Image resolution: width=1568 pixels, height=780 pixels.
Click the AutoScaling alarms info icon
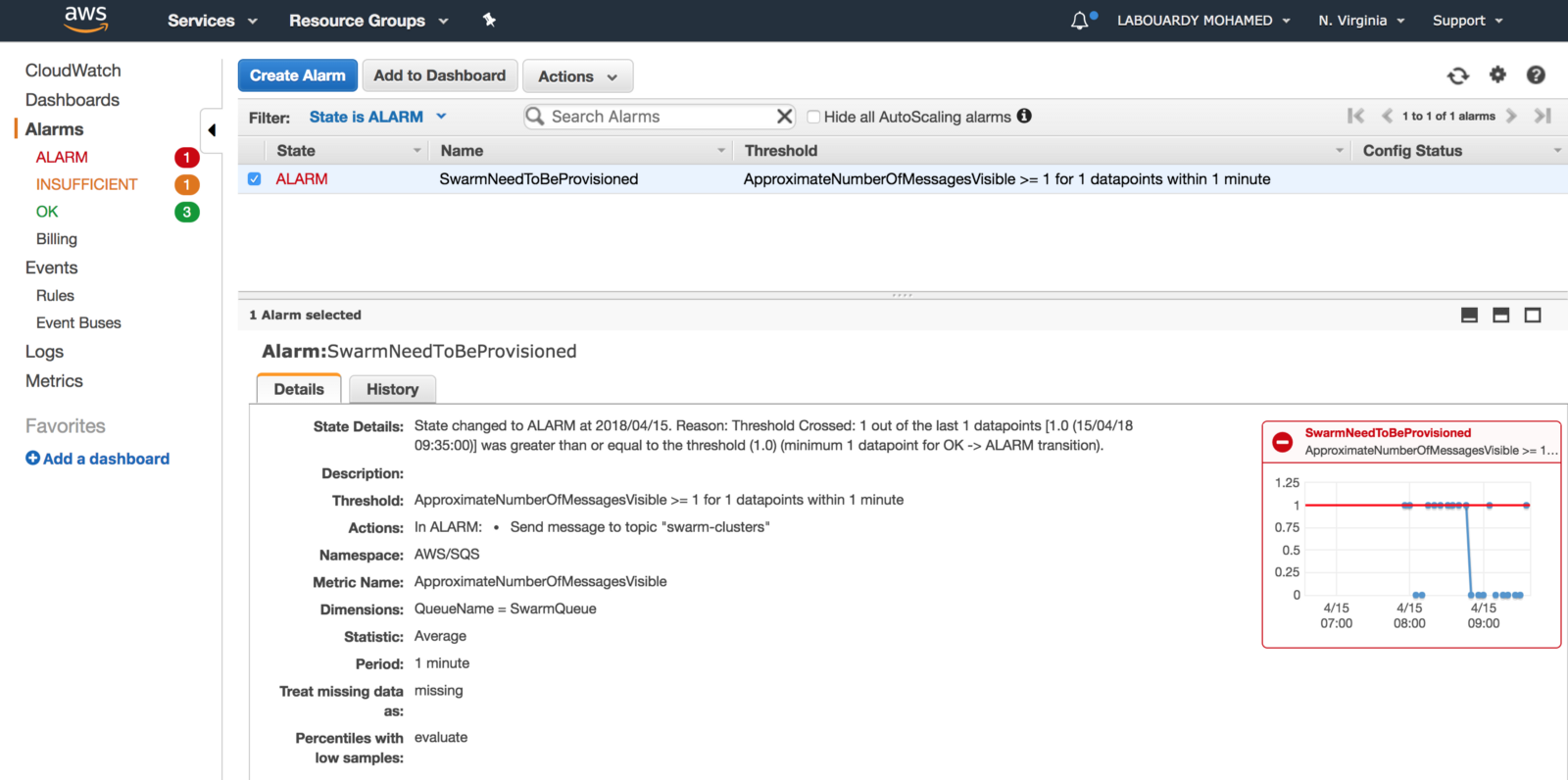pyautogui.click(x=1024, y=116)
